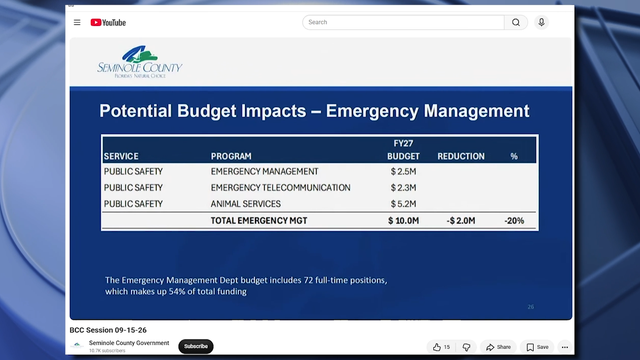Like the video with thumbs up
This screenshot has width=640, height=360.
(x=441, y=347)
